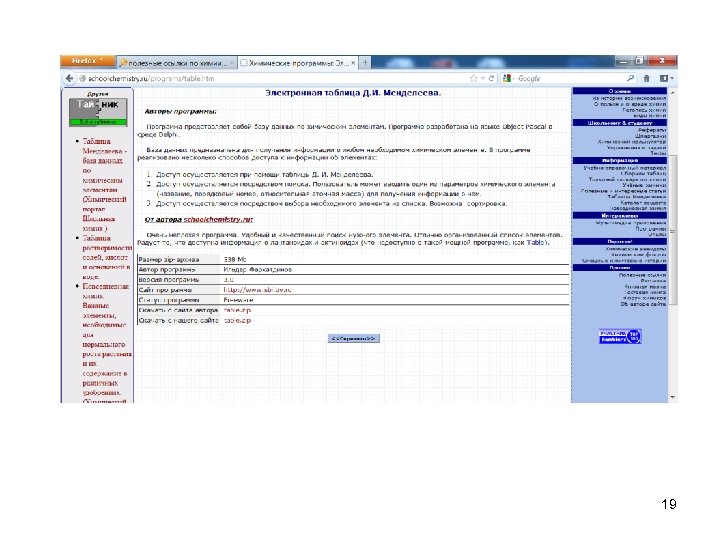
Task: Open 'Из истории возникновения' sidebar link
Action: pos(629,98)
